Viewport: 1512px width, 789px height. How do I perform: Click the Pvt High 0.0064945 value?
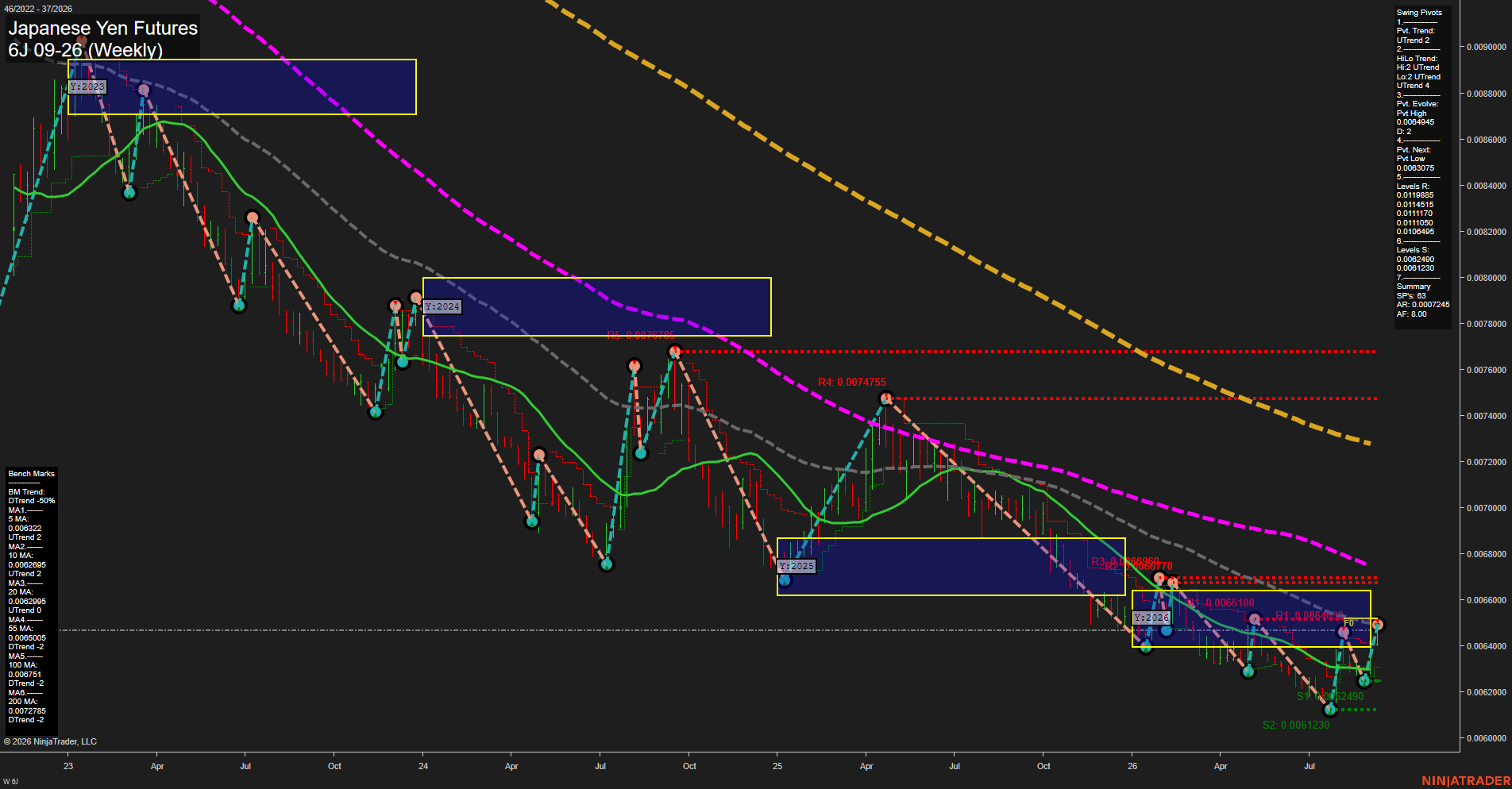click(1415, 117)
